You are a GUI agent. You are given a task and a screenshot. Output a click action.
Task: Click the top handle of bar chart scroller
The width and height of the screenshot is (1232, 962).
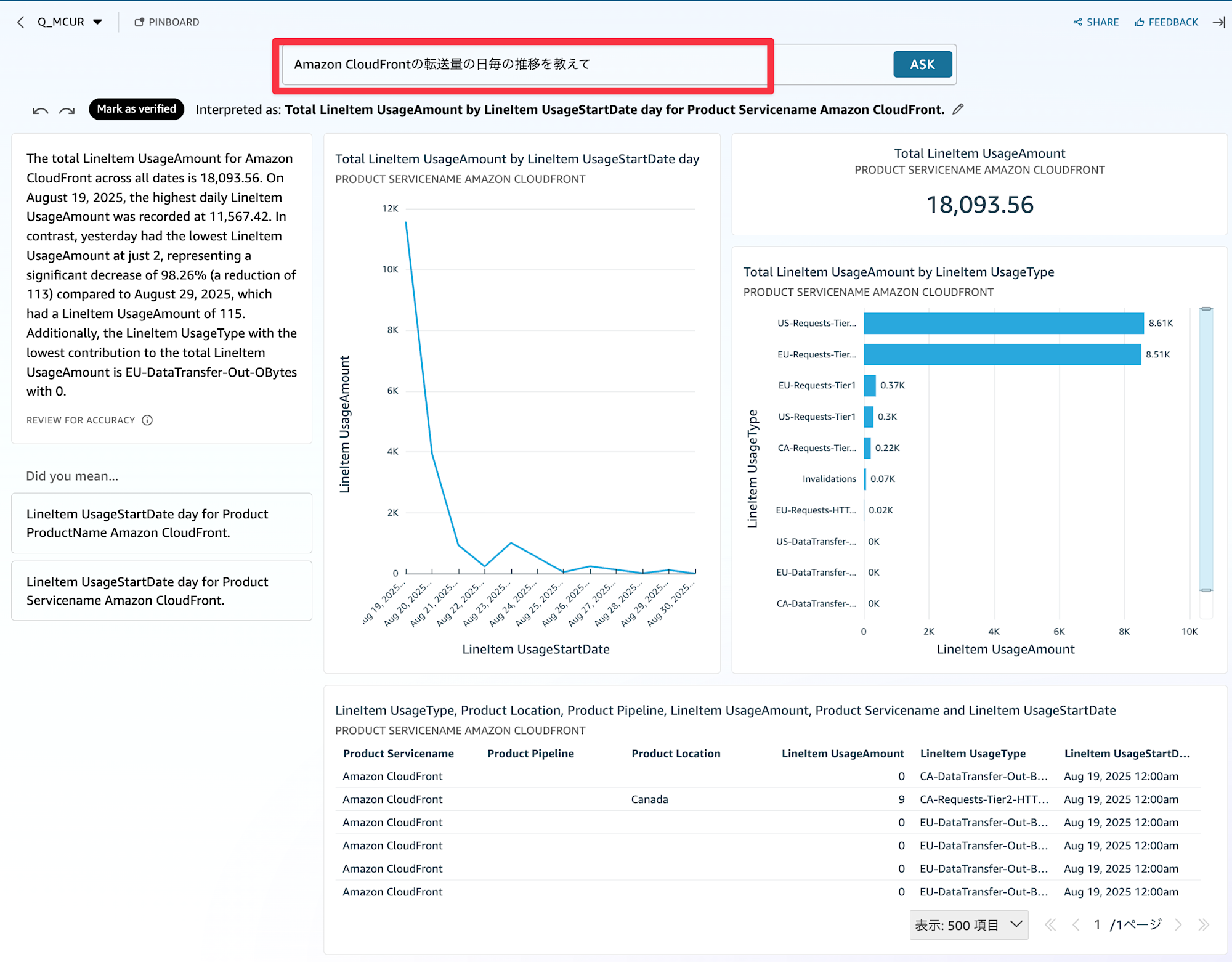[x=1206, y=309]
